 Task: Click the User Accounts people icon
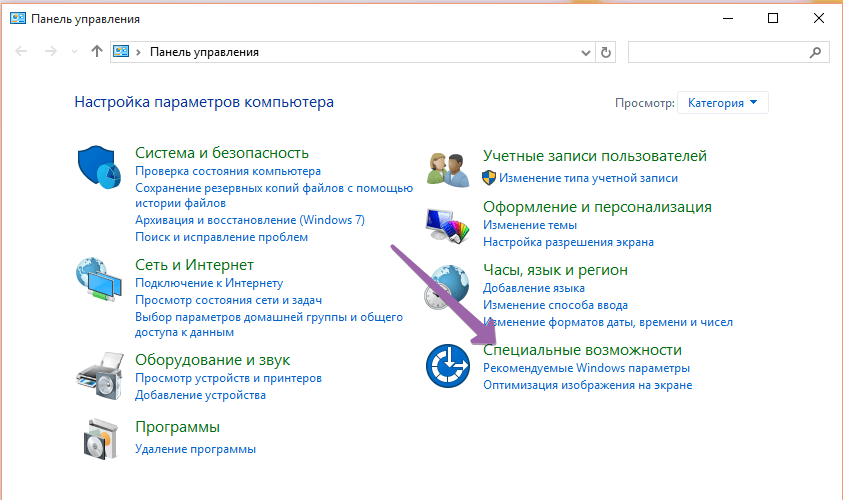click(446, 168)
